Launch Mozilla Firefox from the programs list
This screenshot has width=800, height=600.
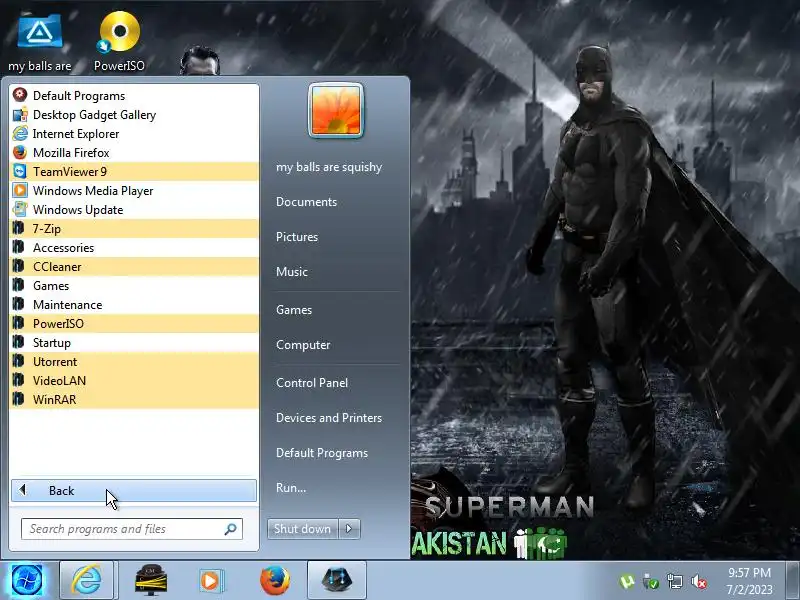[134, 153]
